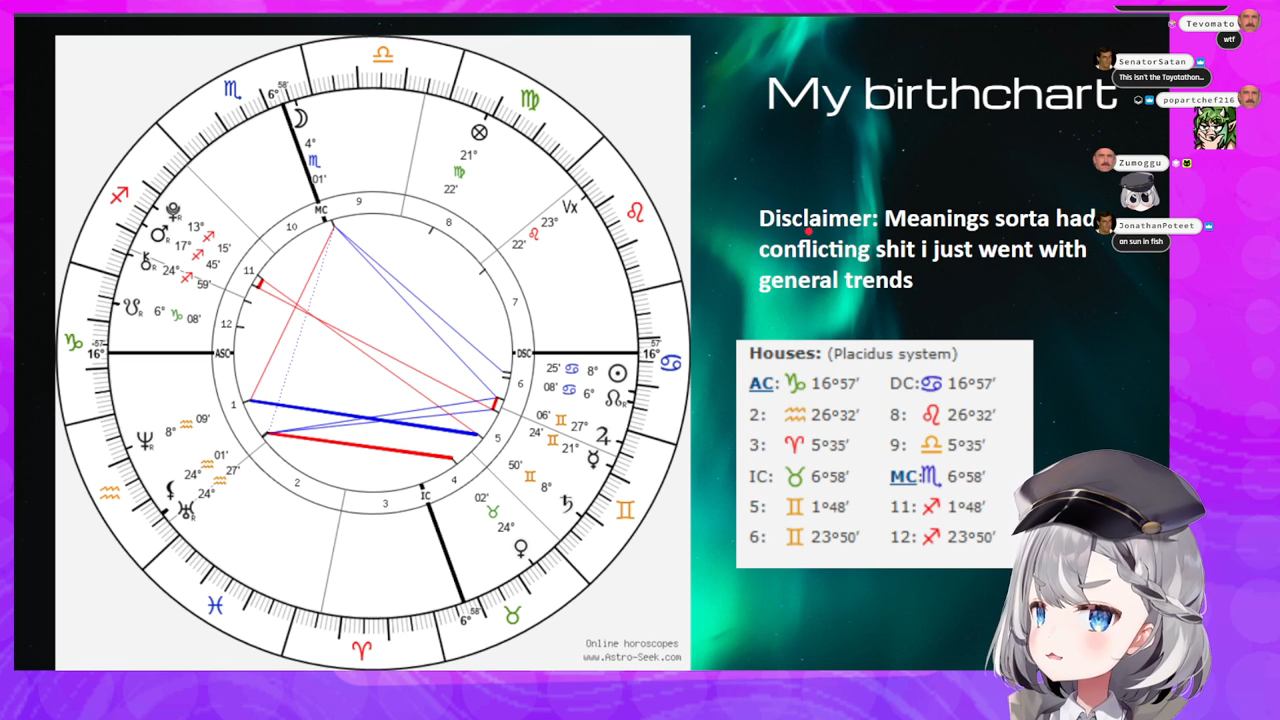Select the Gemini glyph on the outer wheel
Image resolution: width=1280 pixels, height=720 pixels.
point(625,510)
